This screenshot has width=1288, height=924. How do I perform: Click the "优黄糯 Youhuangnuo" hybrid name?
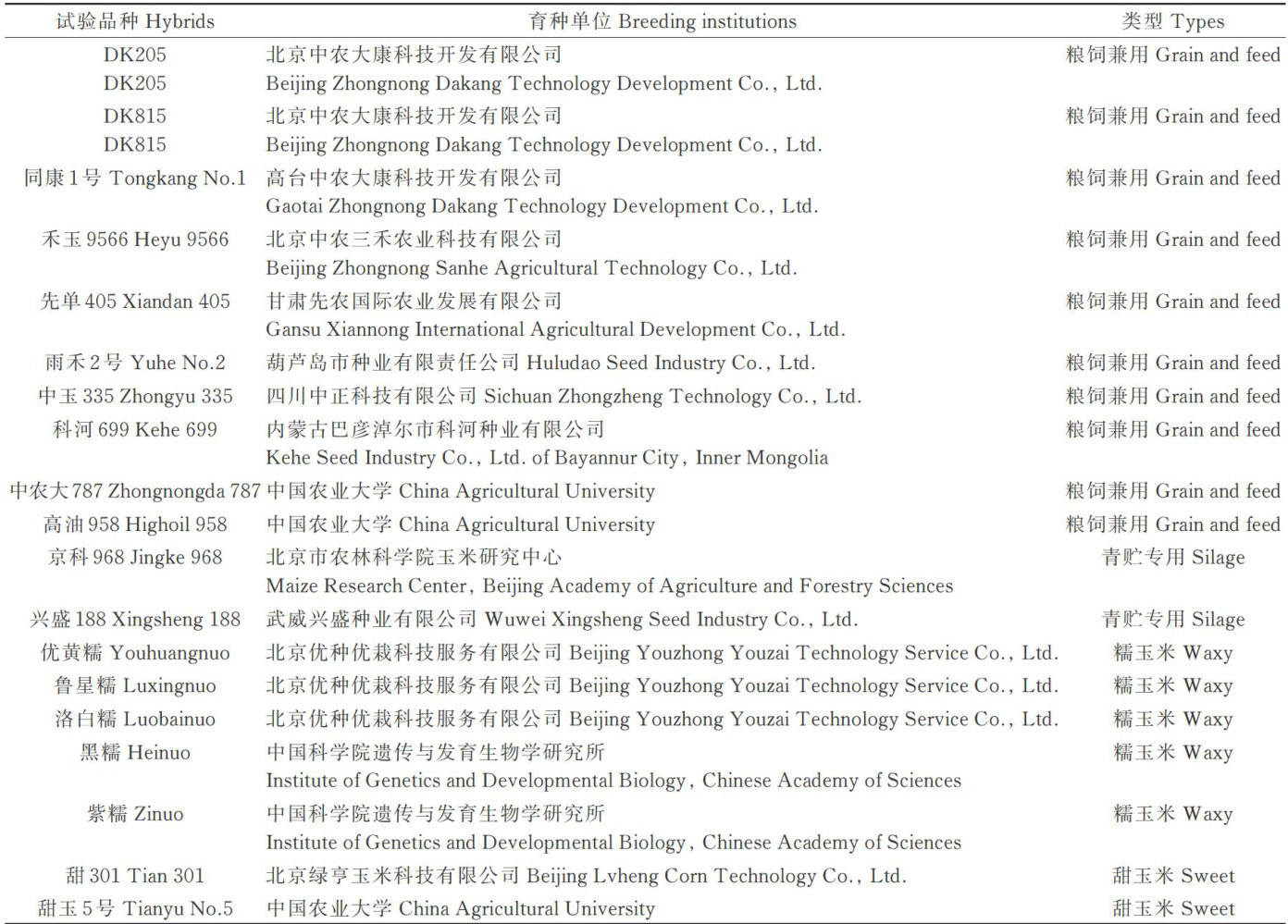pyautogui.click(x=135, y=653)
